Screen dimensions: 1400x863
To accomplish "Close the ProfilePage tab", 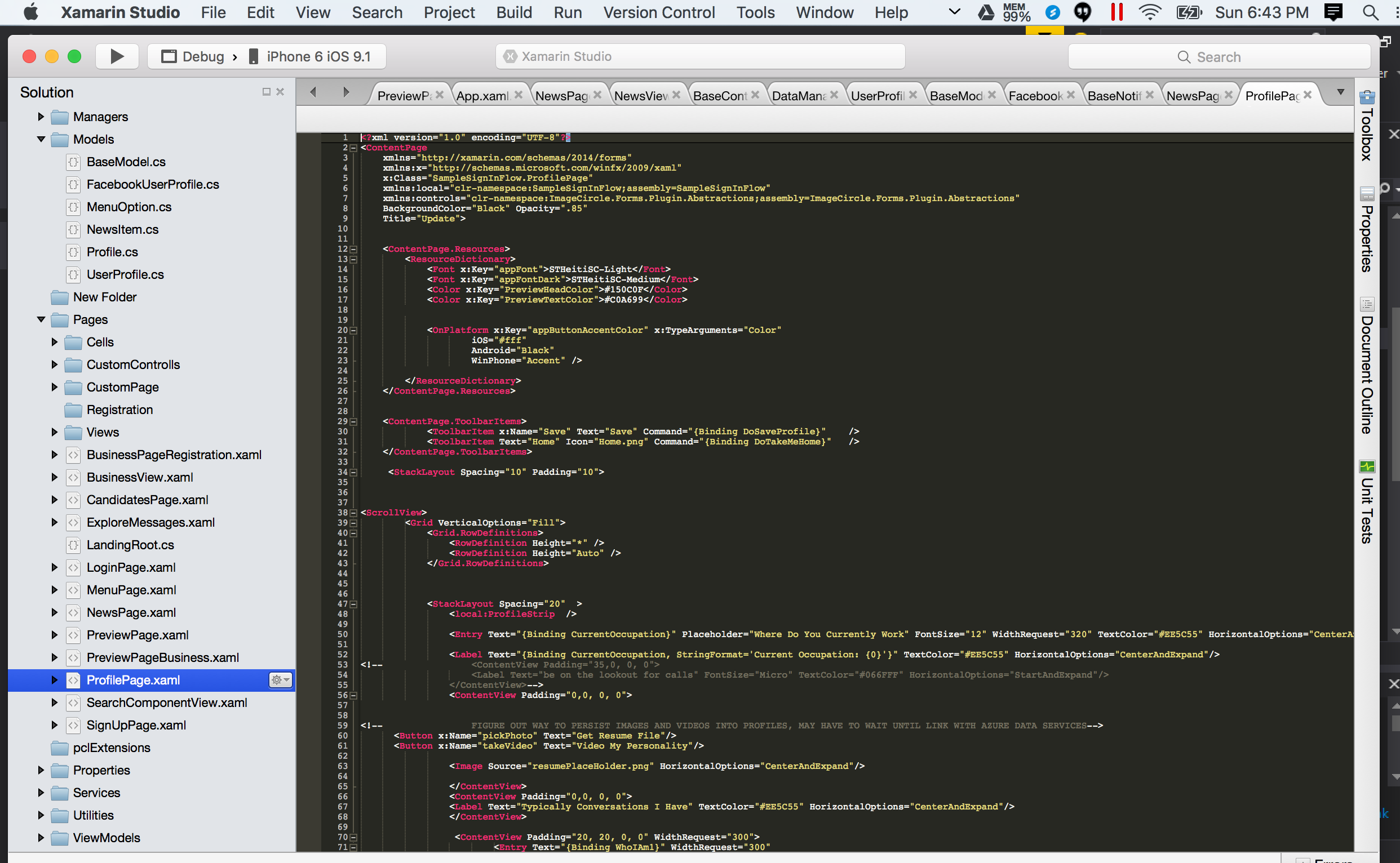I will coord(1308,95).
